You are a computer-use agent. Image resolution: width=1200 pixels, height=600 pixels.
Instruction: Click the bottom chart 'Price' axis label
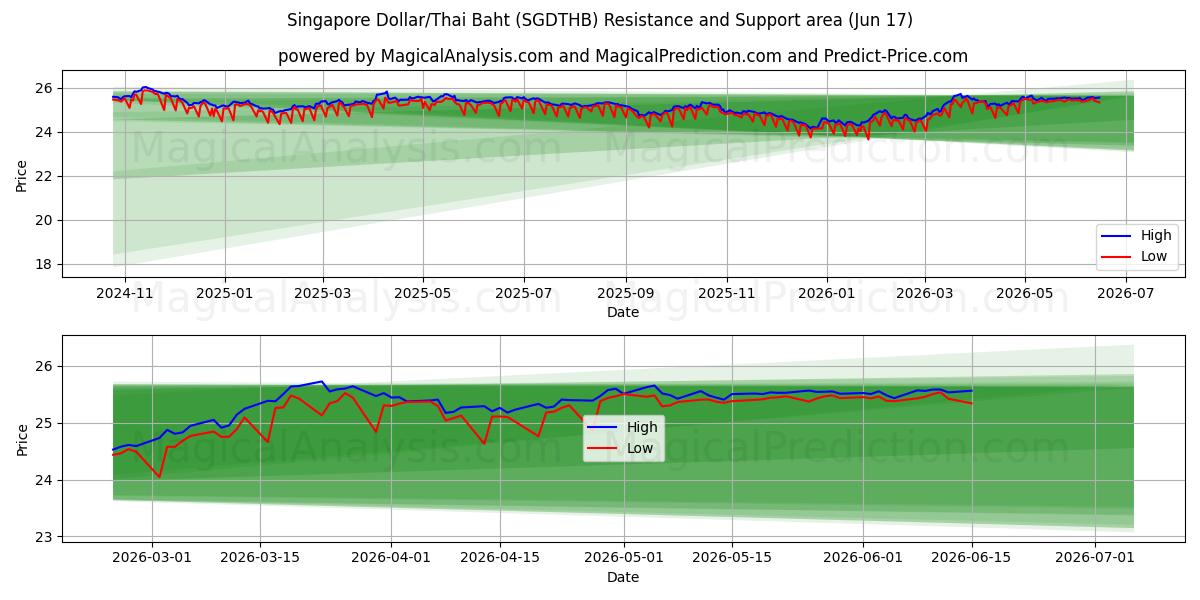coord(22,438)
